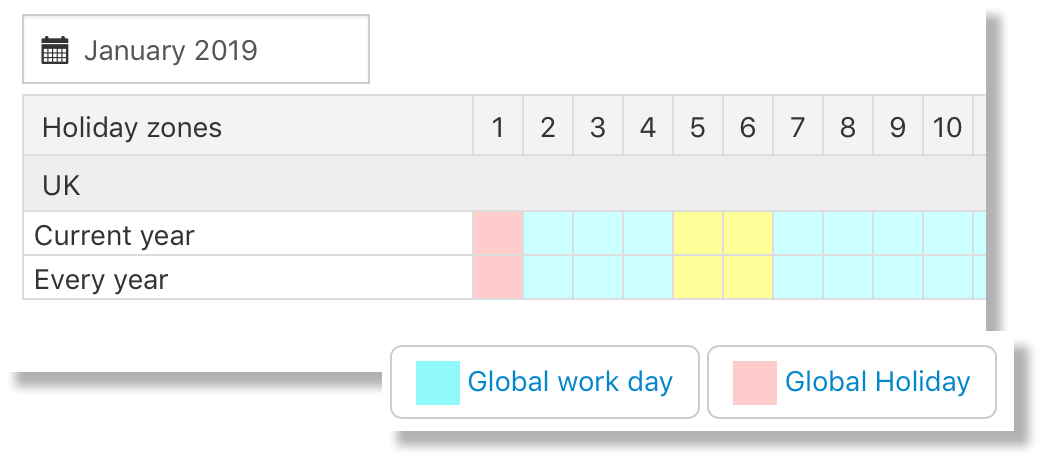Click the day 4 column header
The height and width of the screenshot is (466, 1055).
[x=648, y=127]
